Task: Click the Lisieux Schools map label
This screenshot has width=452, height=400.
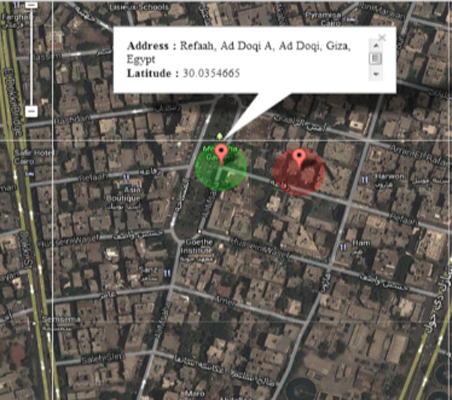Action: (x=139, y=7)
